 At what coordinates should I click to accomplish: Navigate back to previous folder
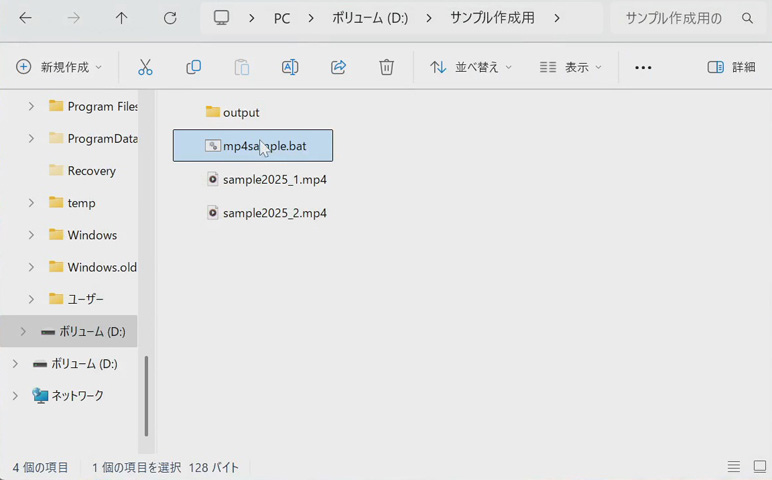[25, 18]
